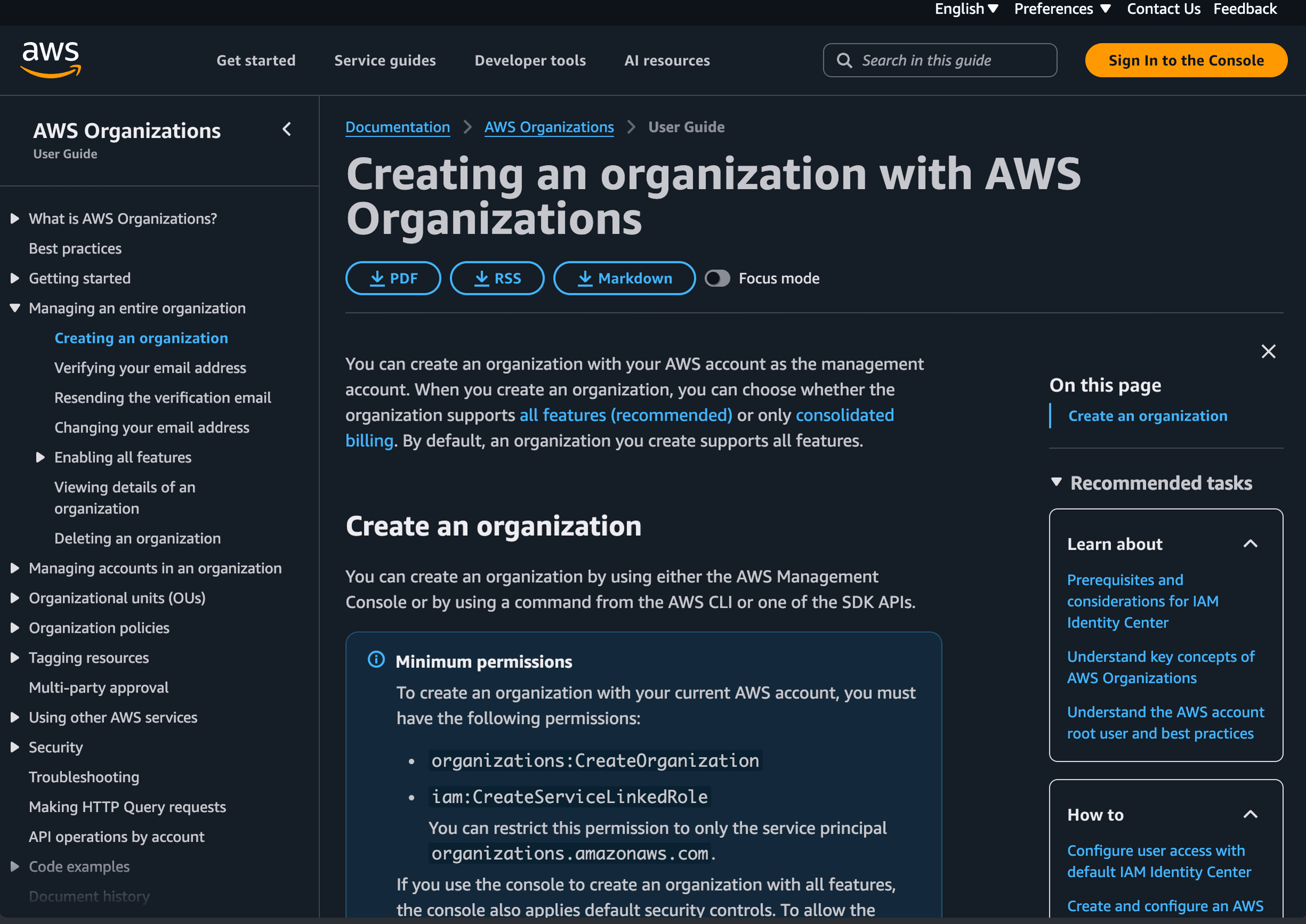Open Multi-party approval page
The width and height of the screenshot is (1306, 924).
(x=99, y=688)
